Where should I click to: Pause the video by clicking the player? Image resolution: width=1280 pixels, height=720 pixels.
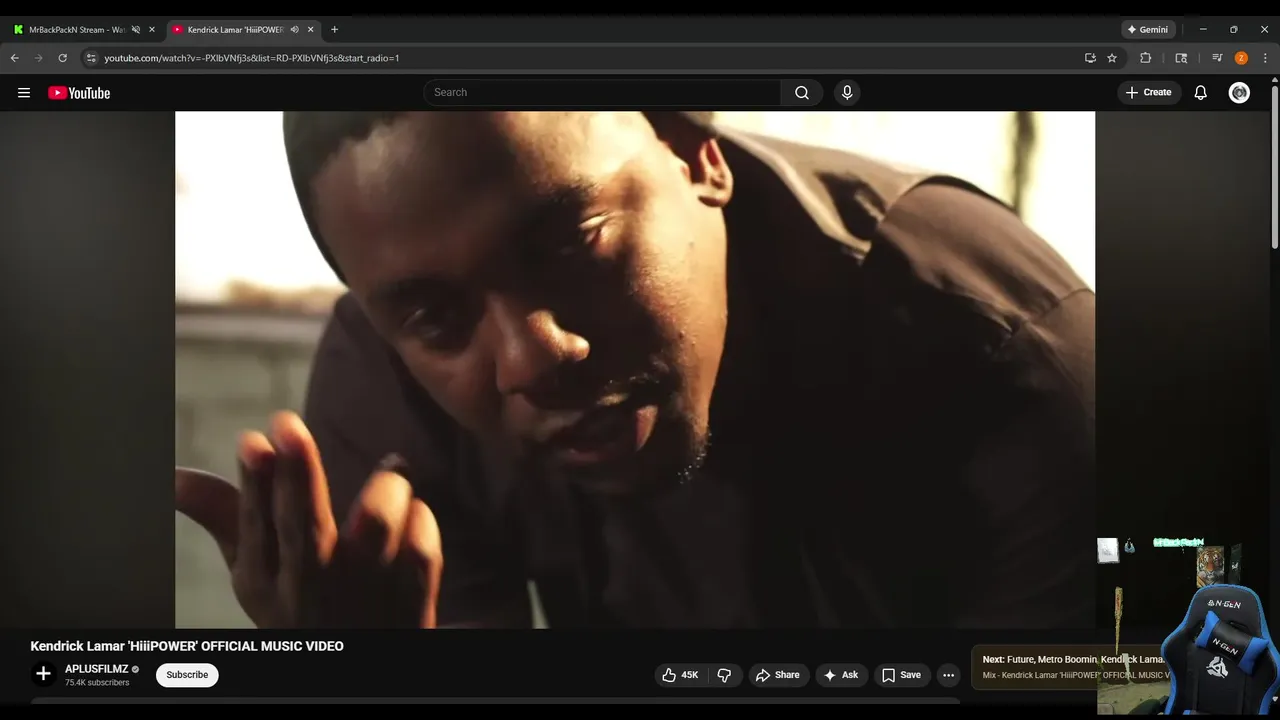[x=635, y=369]
